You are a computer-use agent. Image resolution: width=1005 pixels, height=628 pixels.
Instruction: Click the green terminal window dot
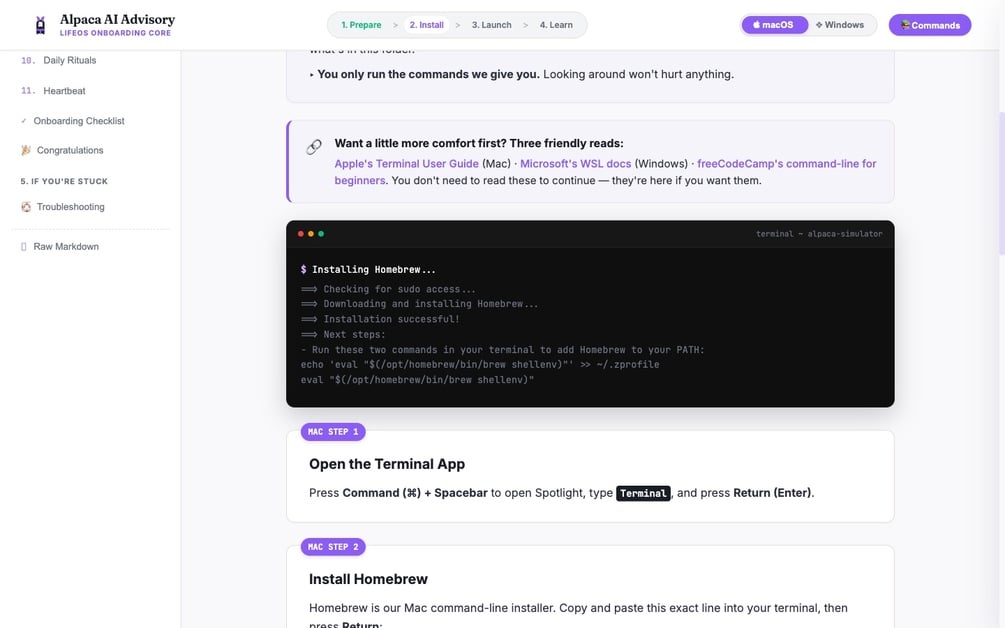click(x=321, y=234)
